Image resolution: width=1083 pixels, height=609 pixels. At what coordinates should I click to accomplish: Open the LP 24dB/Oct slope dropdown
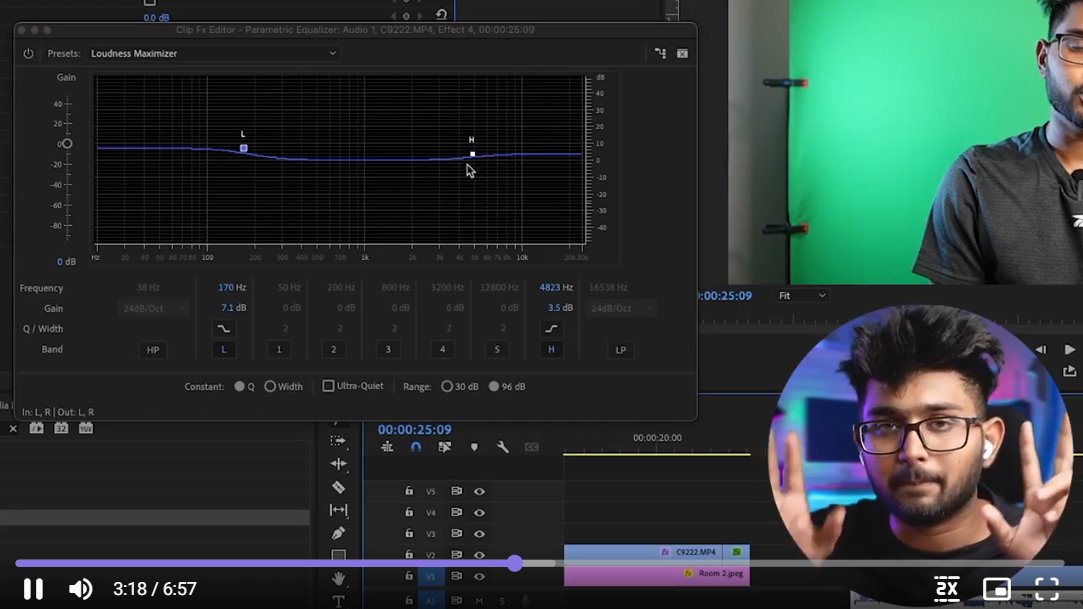point(620,308)
